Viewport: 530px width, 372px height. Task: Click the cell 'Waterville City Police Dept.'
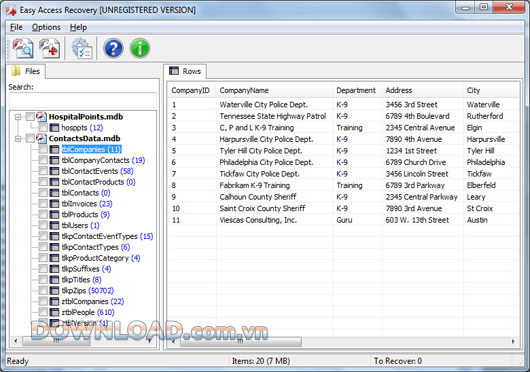coord(263,105)
